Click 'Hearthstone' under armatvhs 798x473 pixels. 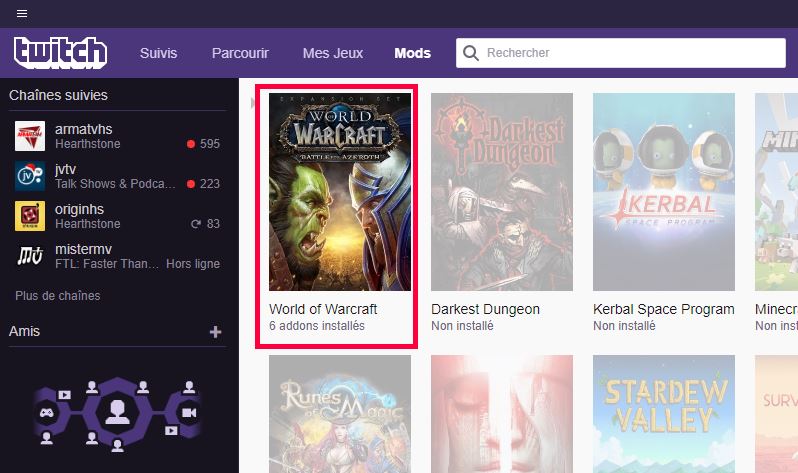point(88,144)
